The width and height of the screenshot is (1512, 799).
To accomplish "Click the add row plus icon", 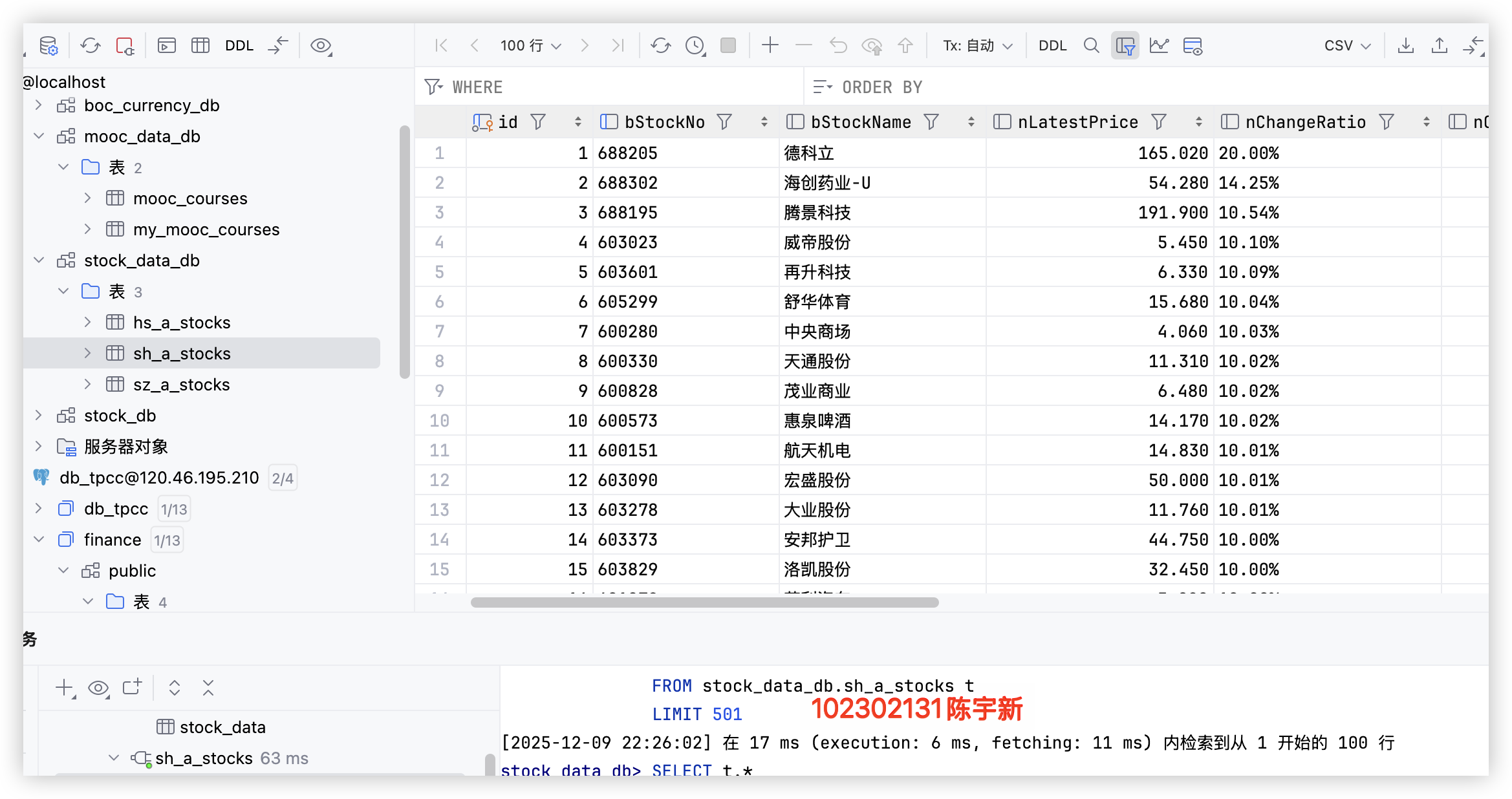I will tap(770, 46).
